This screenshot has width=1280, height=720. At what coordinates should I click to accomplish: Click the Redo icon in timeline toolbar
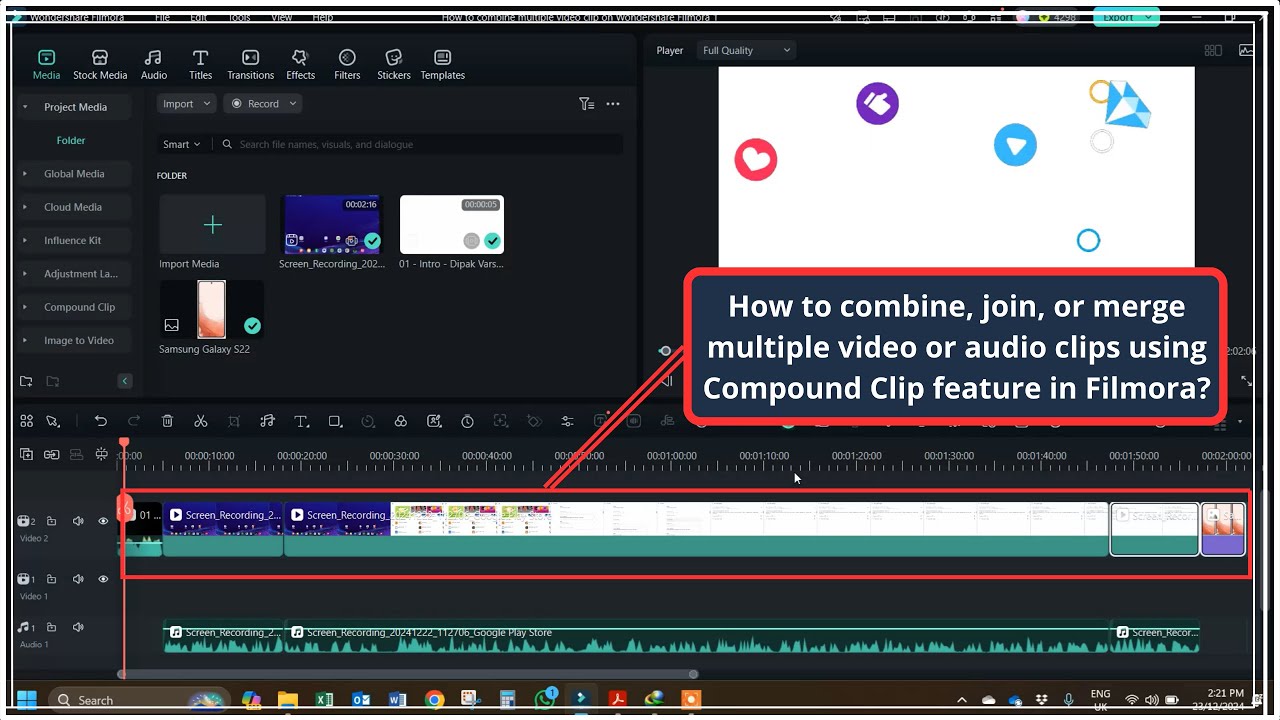tap(134, 421)
